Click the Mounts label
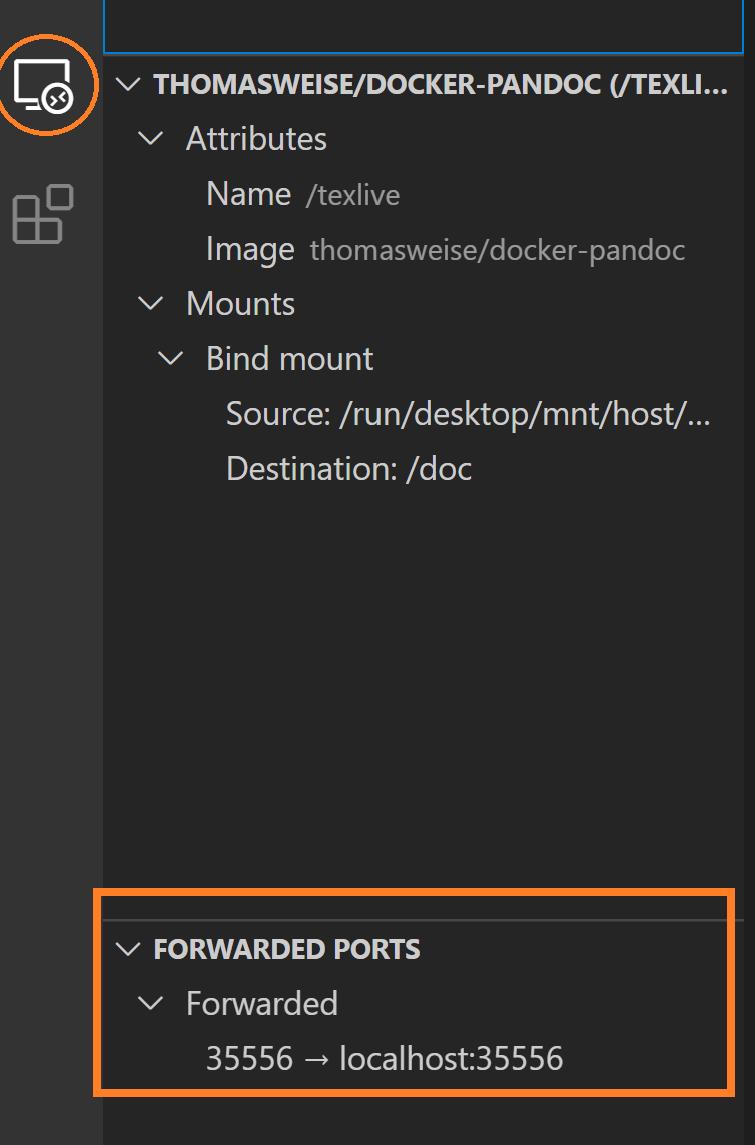 (240, 304)
